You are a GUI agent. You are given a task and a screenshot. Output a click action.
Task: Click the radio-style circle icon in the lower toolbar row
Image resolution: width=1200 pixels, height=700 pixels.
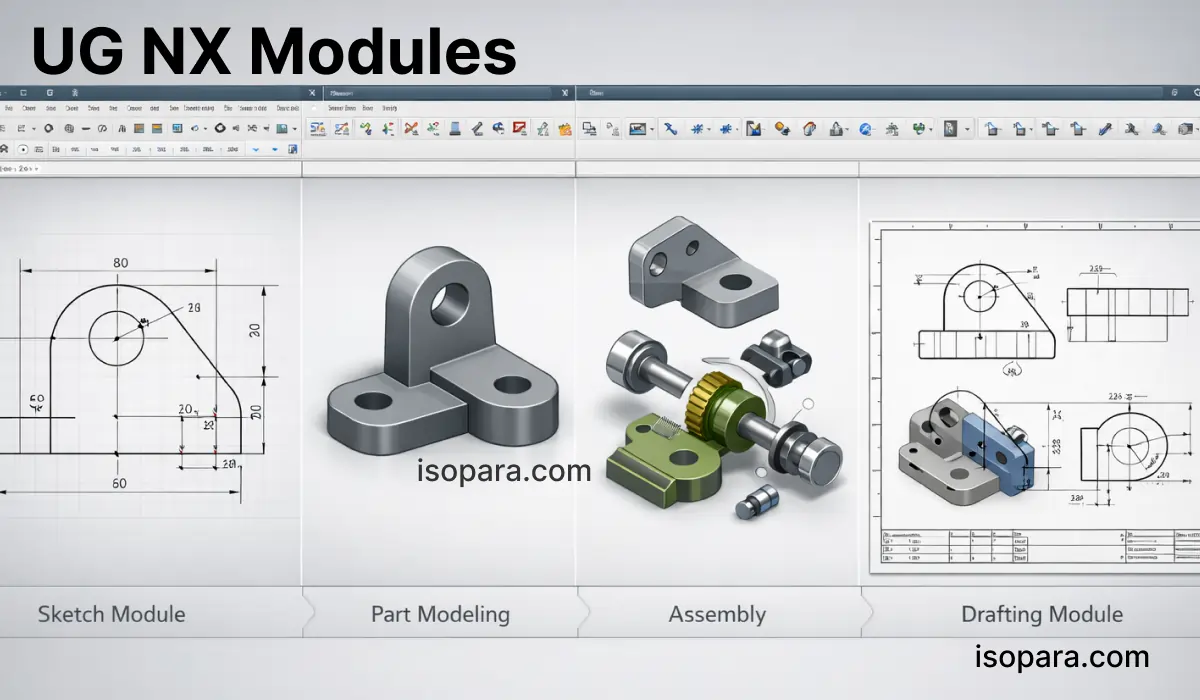pos(23,149)
